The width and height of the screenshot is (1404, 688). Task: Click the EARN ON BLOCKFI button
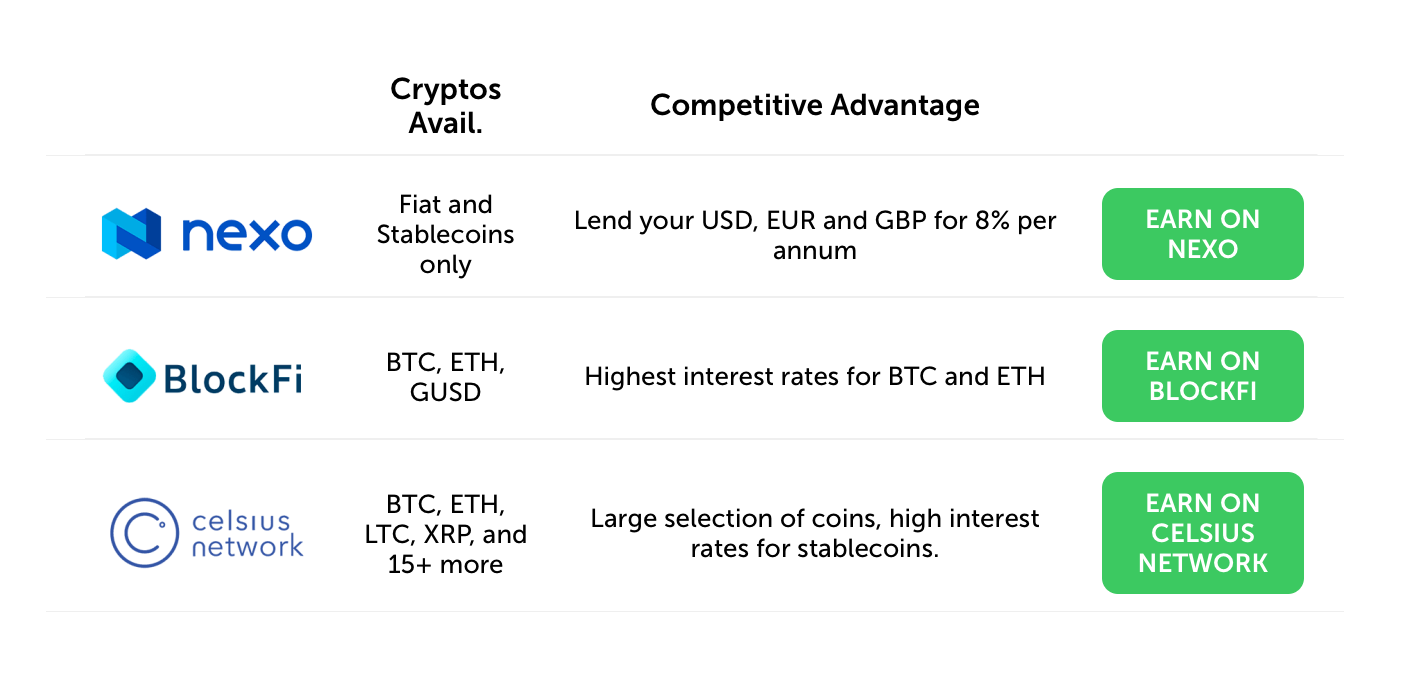pyautogui.click(x=1202, y=375)
